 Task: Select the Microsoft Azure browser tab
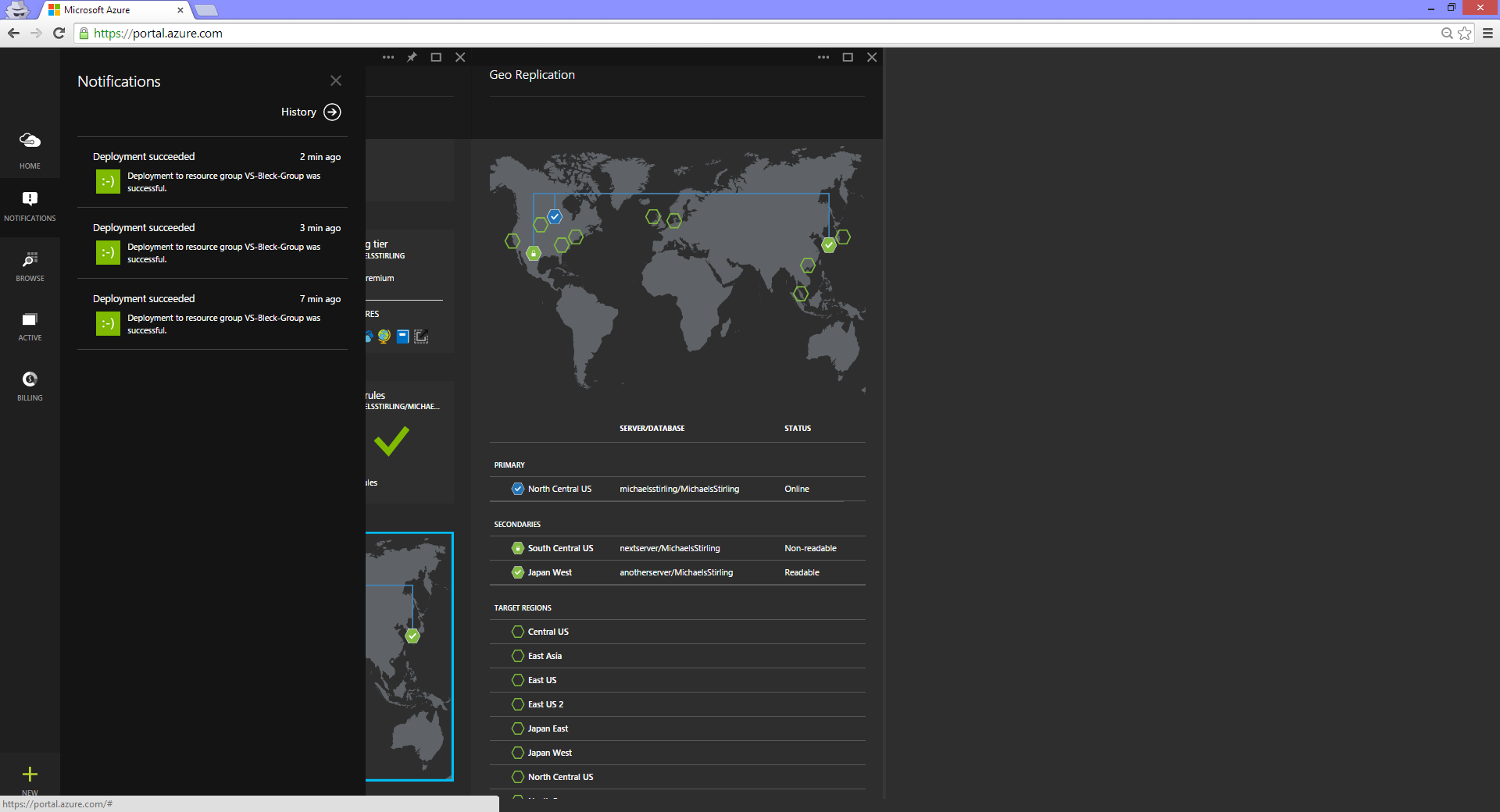pyautogui.click(x=116, y=10)
